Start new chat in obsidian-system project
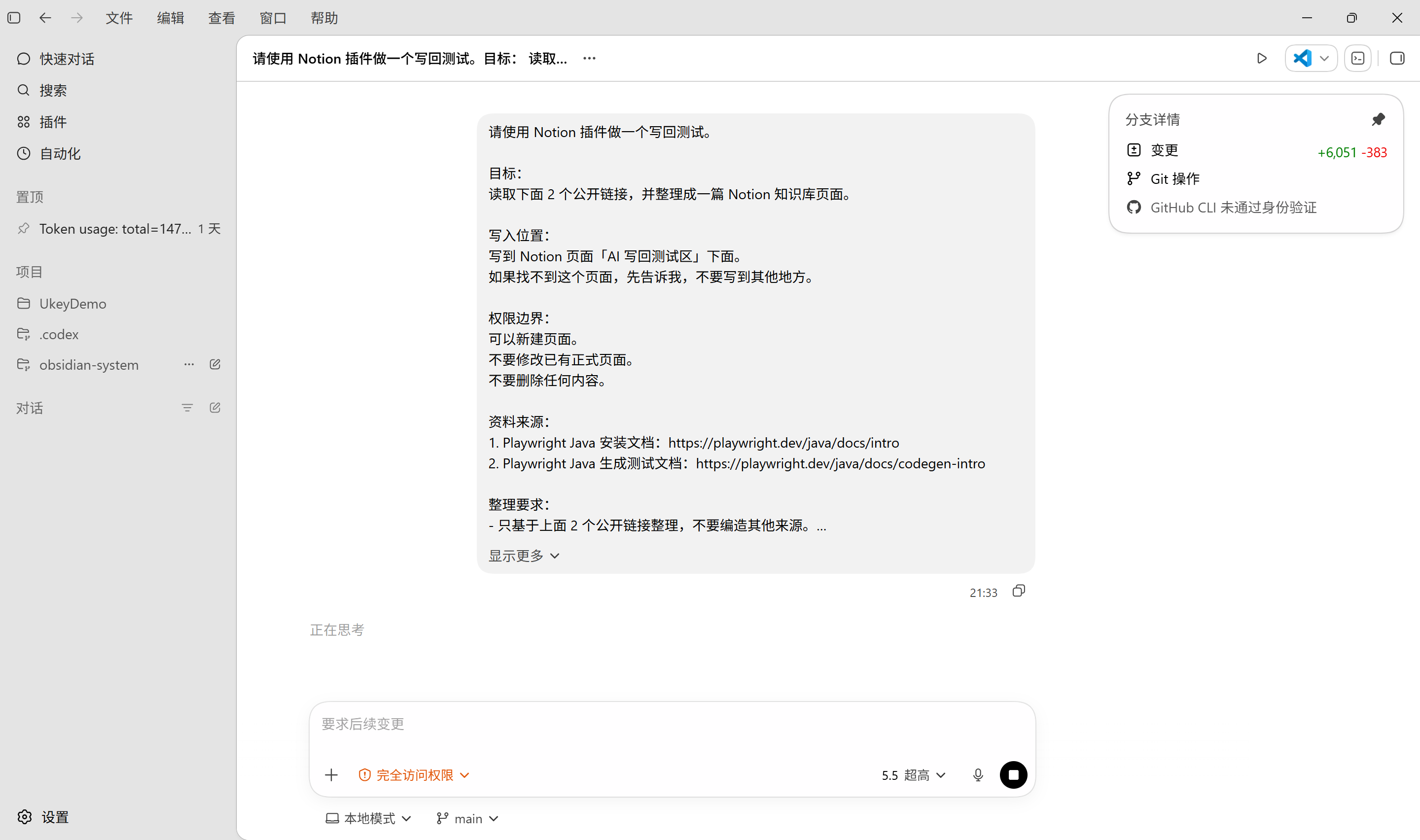 click(215, 364)
